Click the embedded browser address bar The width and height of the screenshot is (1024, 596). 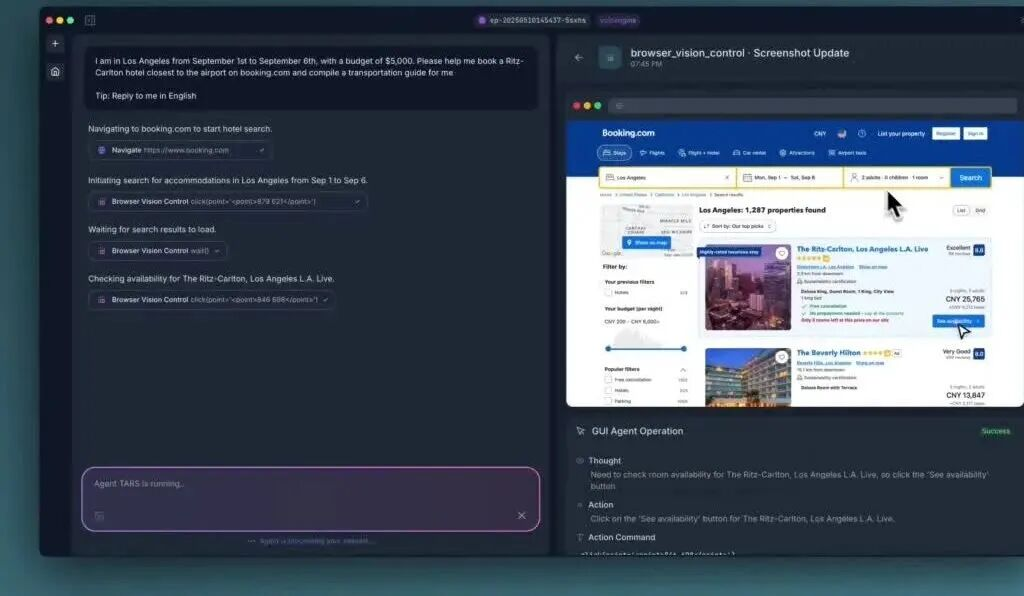click(x=812, y=106)
